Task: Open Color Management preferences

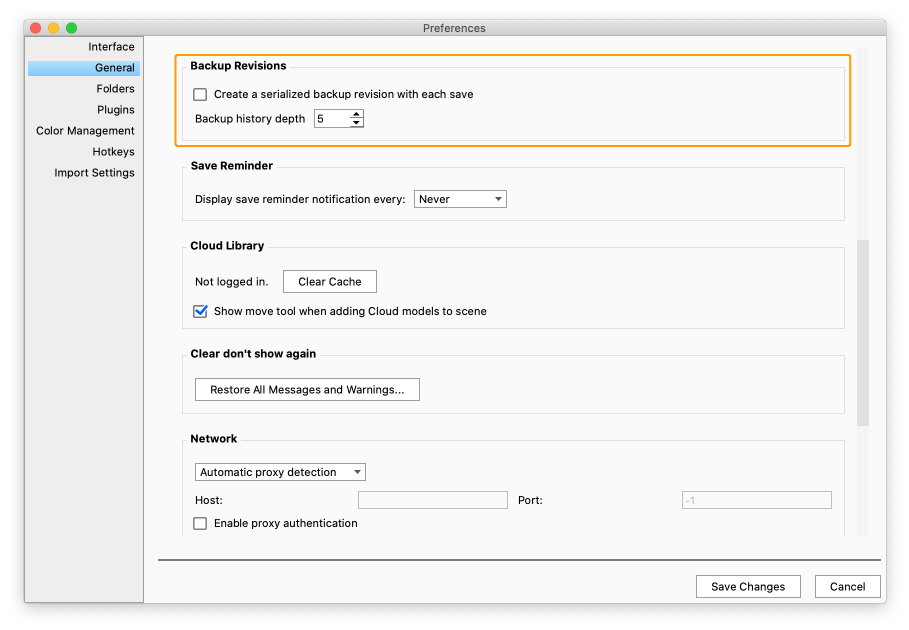Action: (85, 131)
